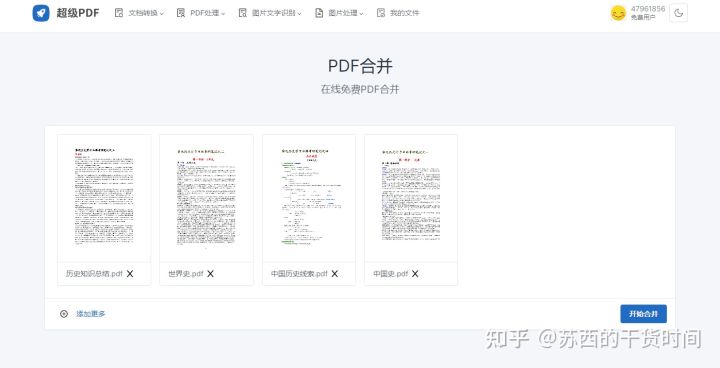This screenshot has width=720, height=368.
Task: Select the 世界史.pdf page thumbnail
Action: pyautogui.click(x=206, y=198)
